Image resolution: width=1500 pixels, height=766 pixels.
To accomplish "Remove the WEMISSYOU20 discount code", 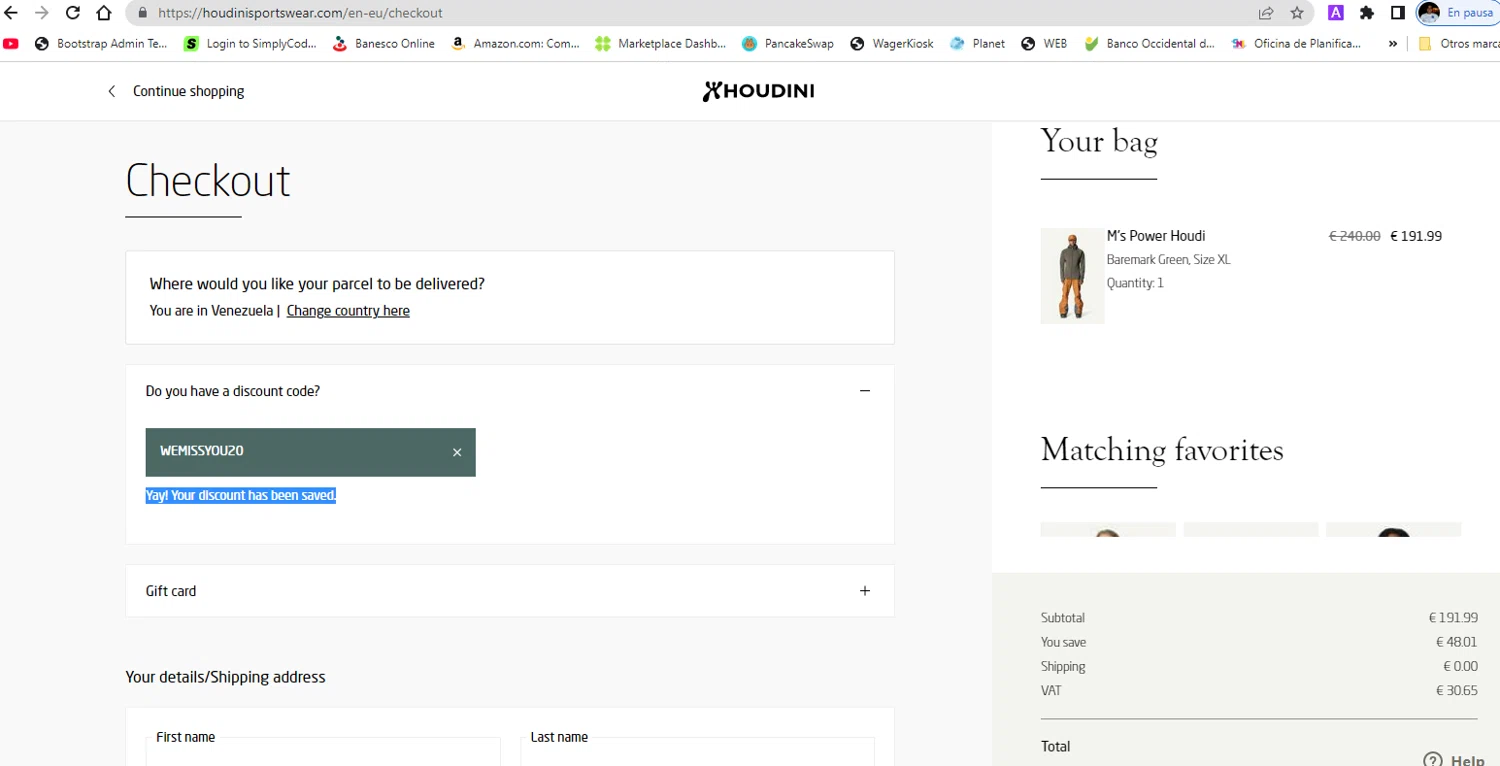I will click(x=457, y=452).
